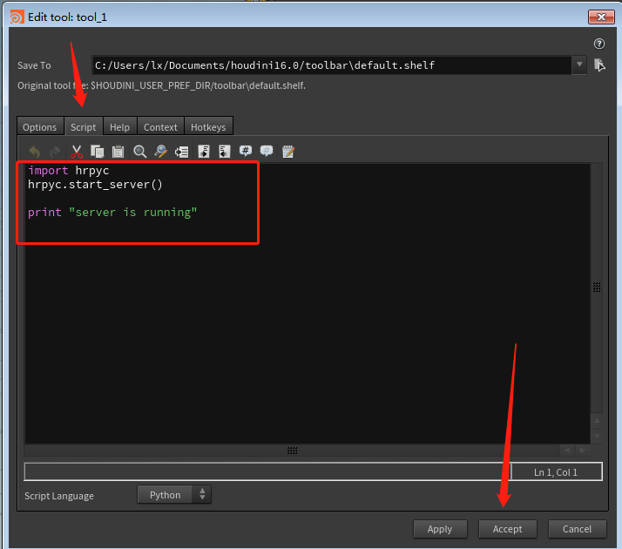
Task: Click the Undo arrow icon
Action: pos(35,152)
